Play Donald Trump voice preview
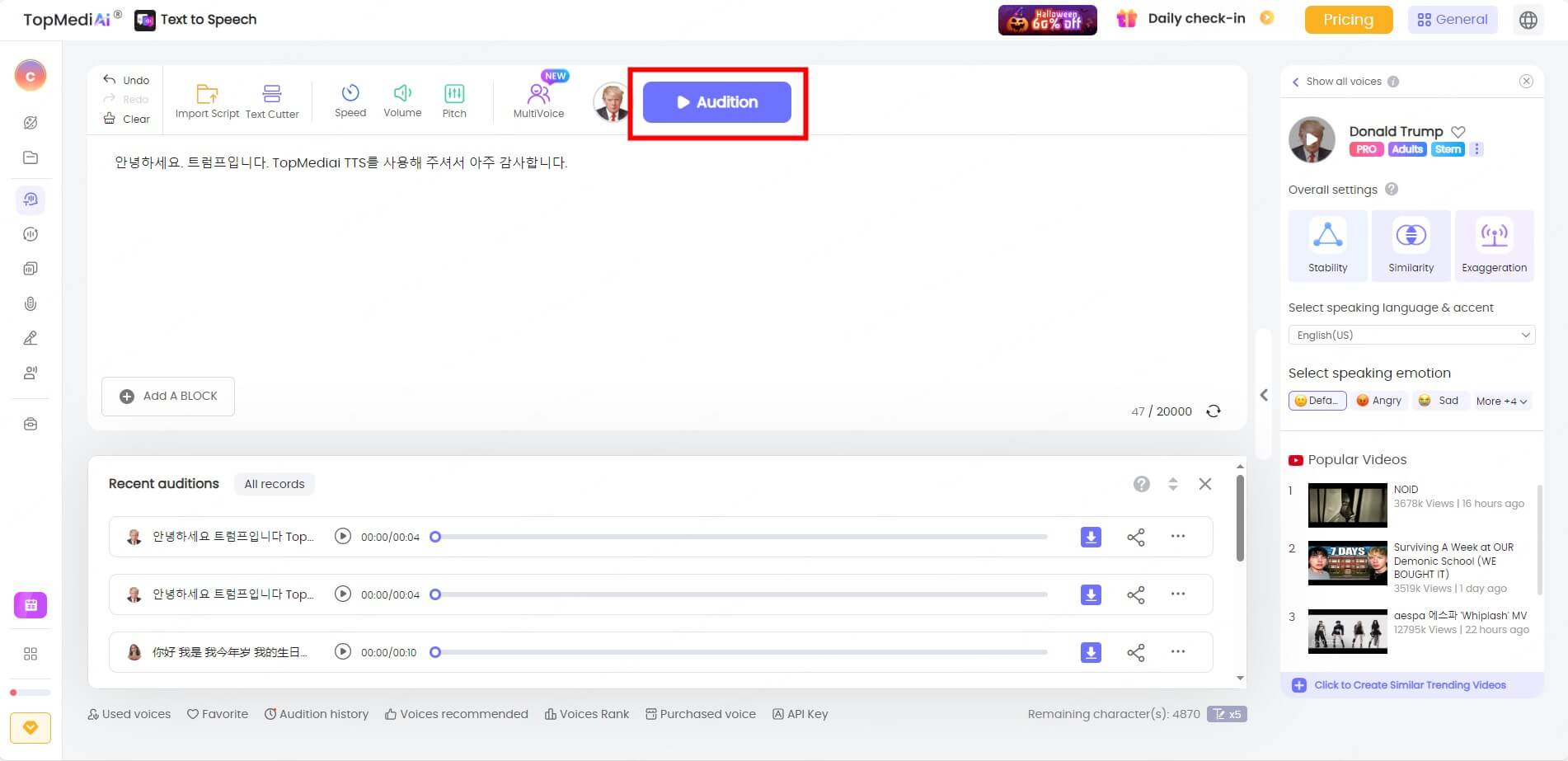Viewport: 1568px width, 761px height. (x=1312, y=139)
